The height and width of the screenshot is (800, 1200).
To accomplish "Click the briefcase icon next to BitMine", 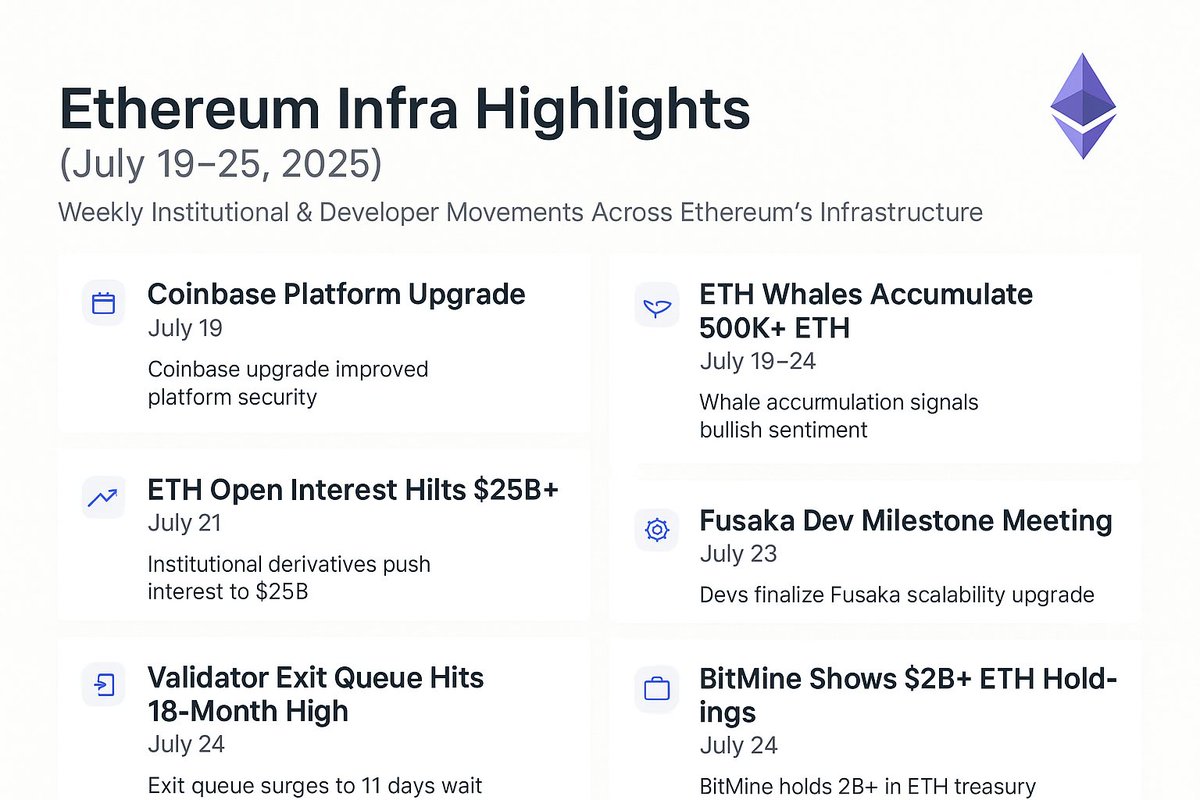I will pos(657,689).
